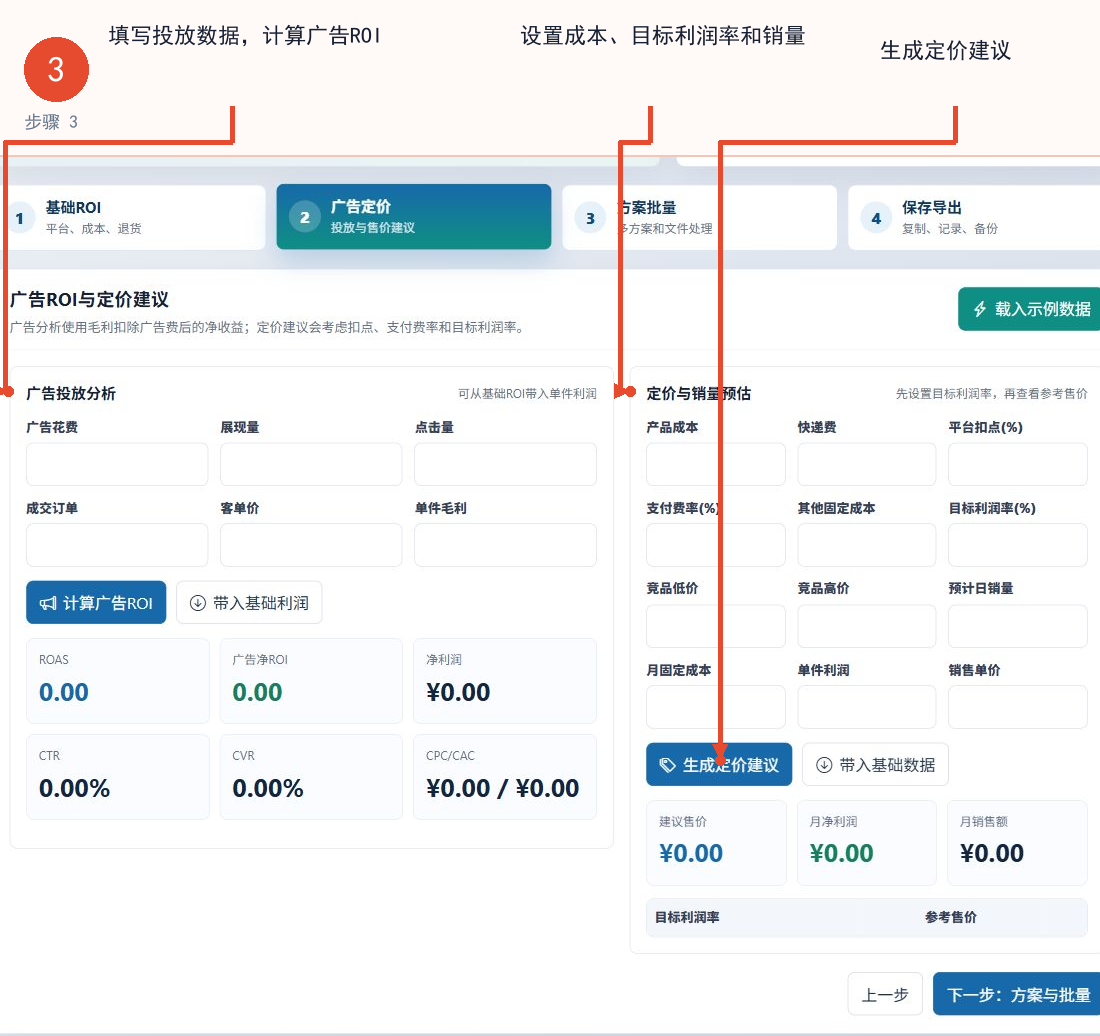Click the 月销售额 result card
The image size is (1100, 1036).
[1017, 842]
